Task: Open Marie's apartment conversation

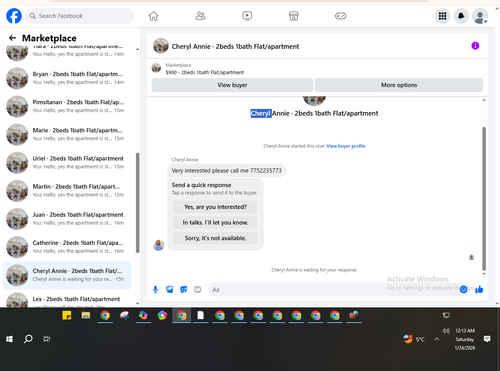Action: click(68, 134)
